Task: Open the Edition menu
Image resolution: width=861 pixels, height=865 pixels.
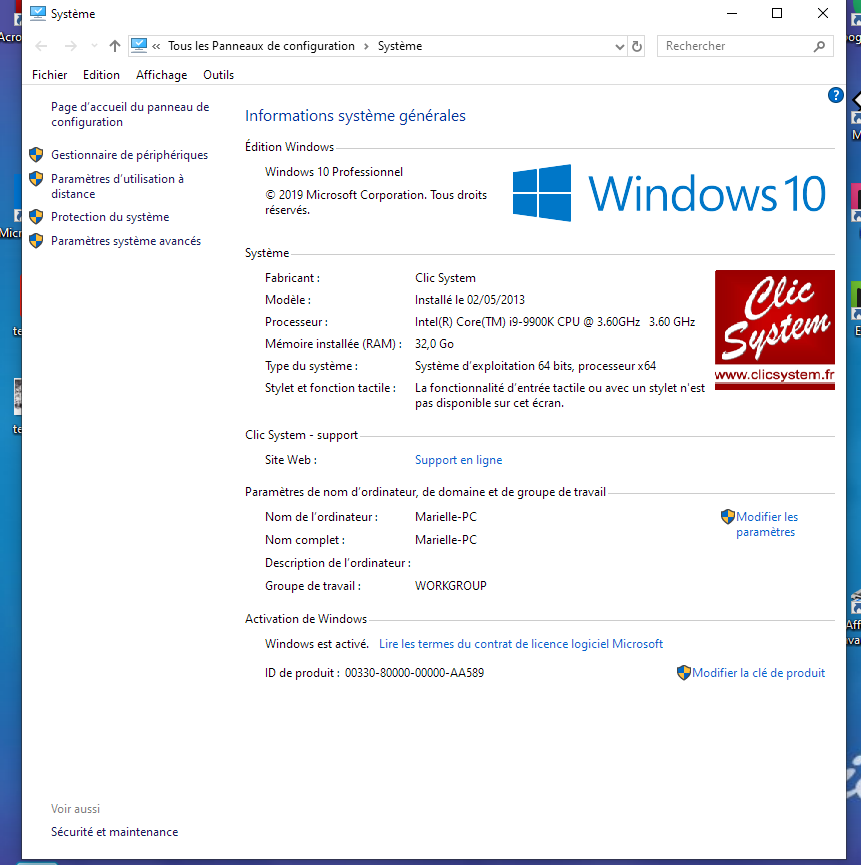Action: coord(101,75)
